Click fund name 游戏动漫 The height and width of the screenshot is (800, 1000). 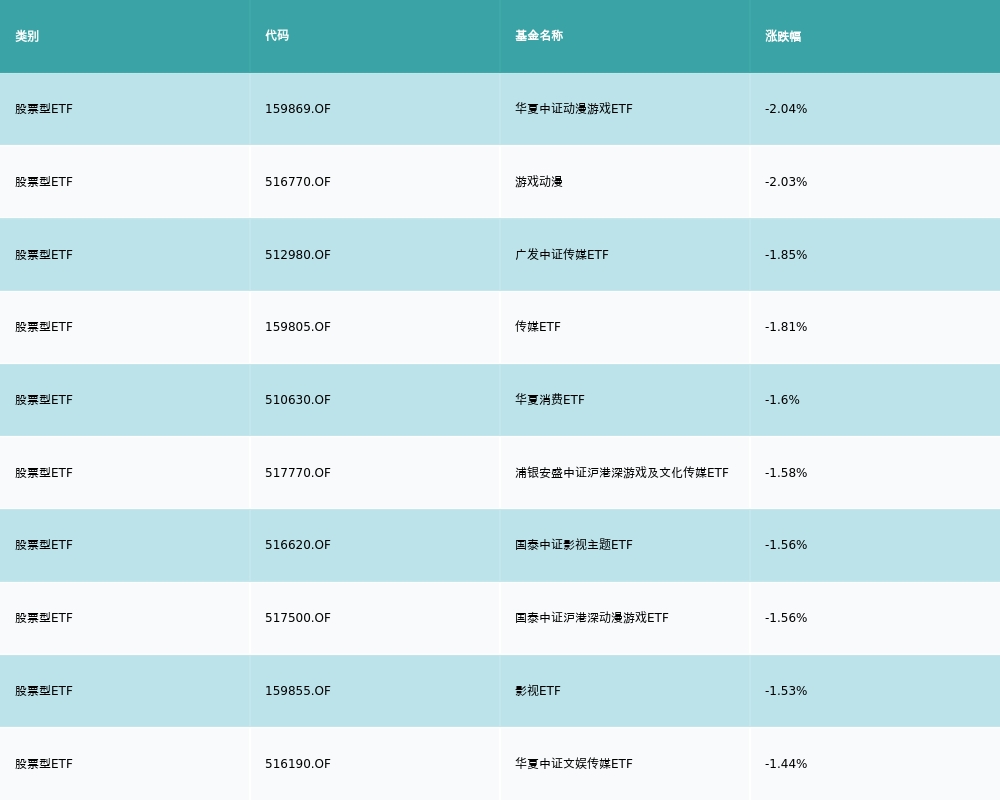(x=539, y=182)
